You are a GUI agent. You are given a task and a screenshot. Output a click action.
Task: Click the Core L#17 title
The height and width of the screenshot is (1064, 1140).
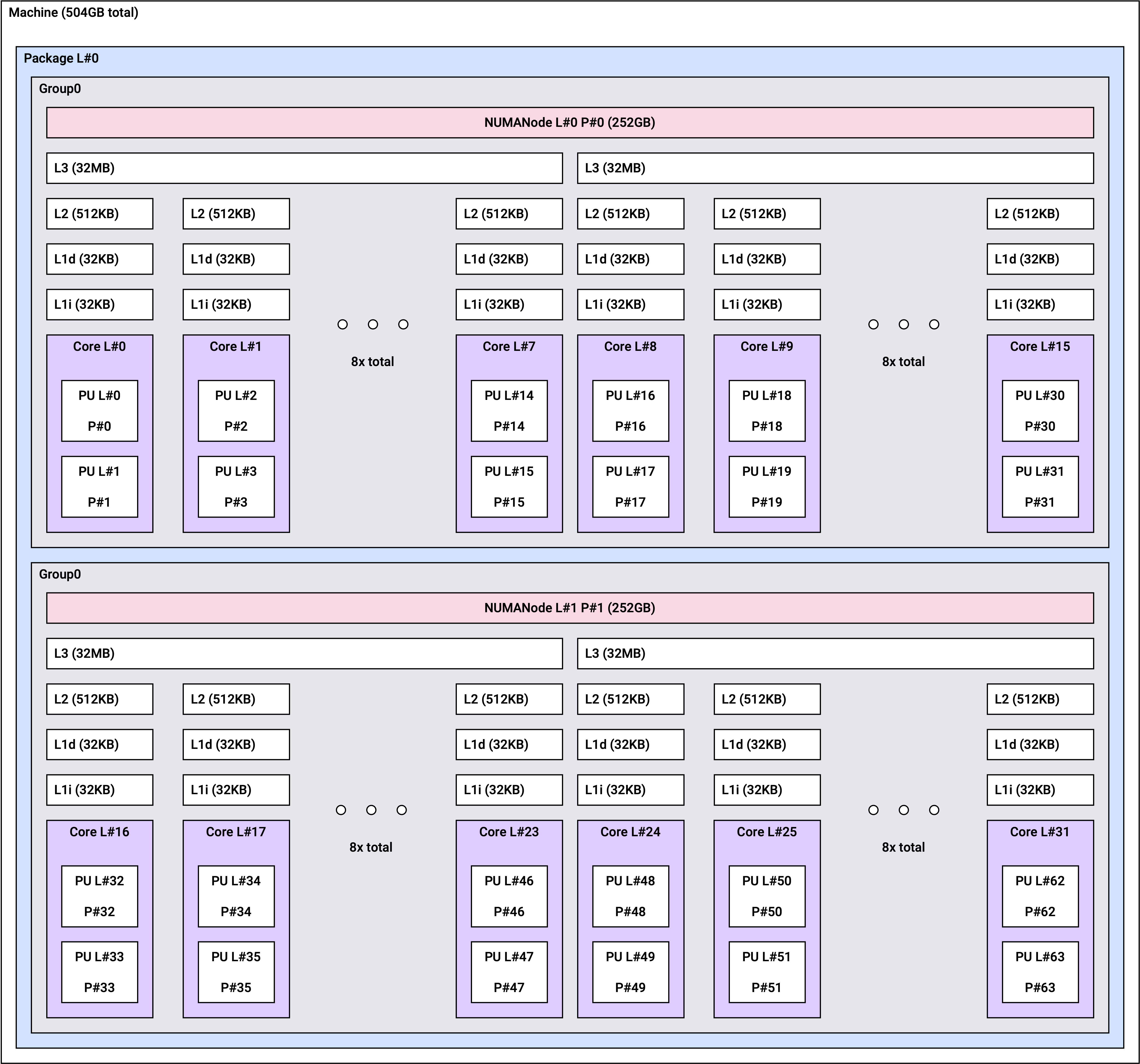[x=236, y=832]
